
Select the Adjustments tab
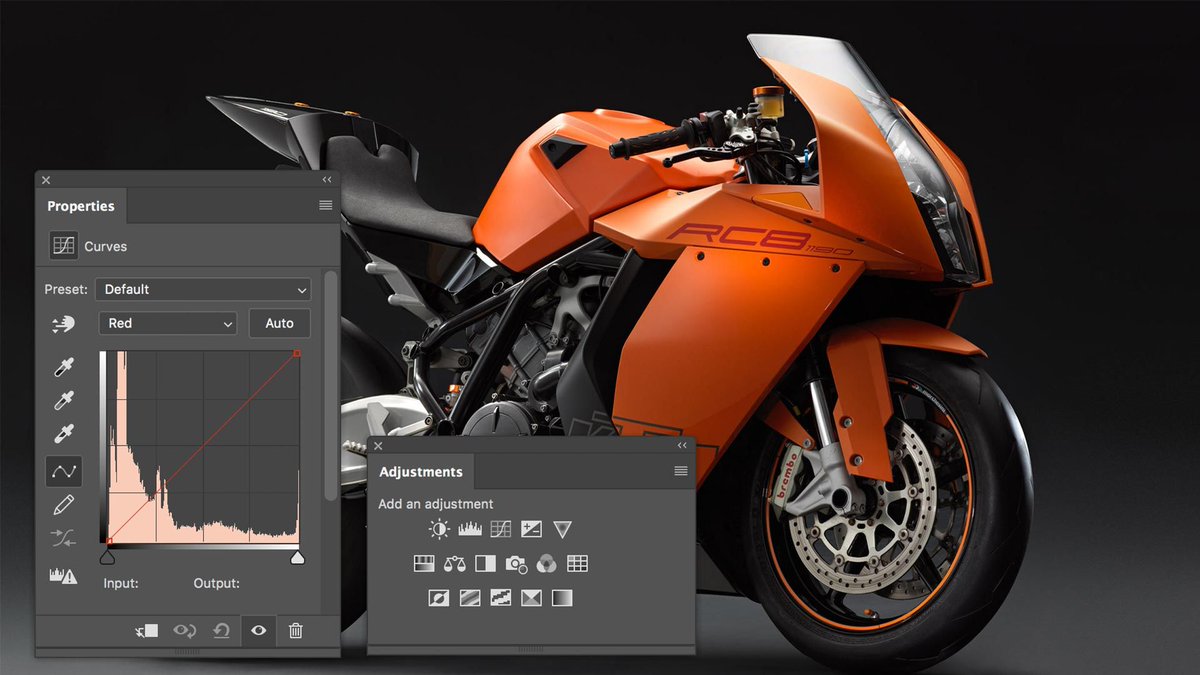coord(421,472)
